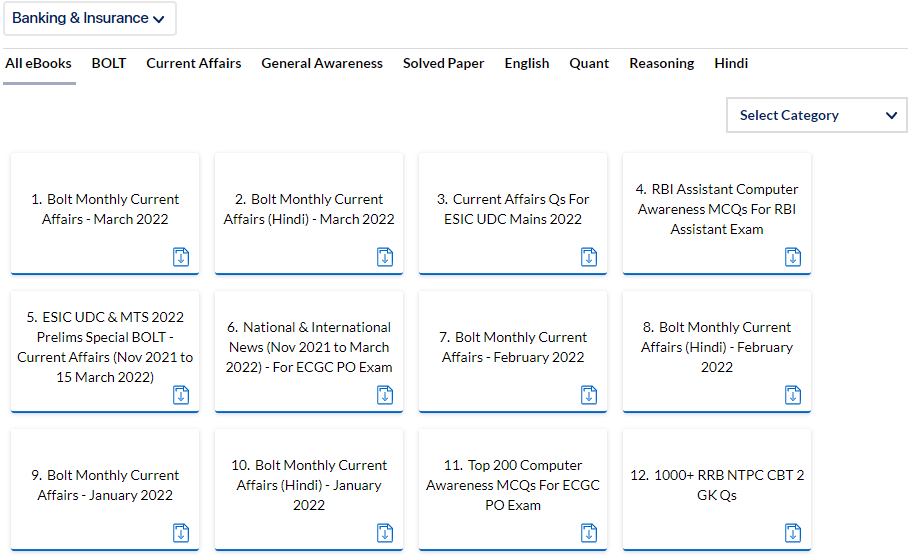Download icon on ESIC UDC Mains 2022 card
This screenshot has width=912, height=557.
(589, 257)
